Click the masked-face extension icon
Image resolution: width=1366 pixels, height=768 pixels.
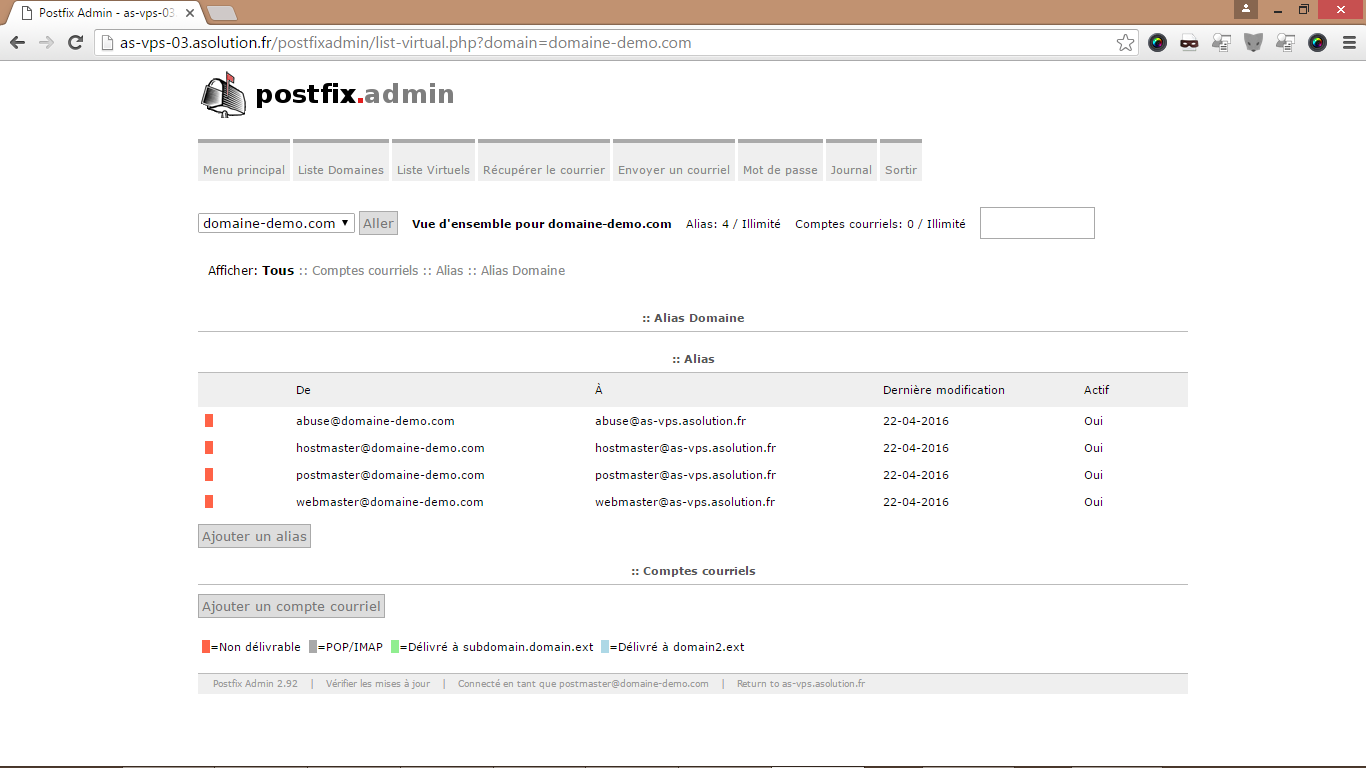[x=1189, y=43]
